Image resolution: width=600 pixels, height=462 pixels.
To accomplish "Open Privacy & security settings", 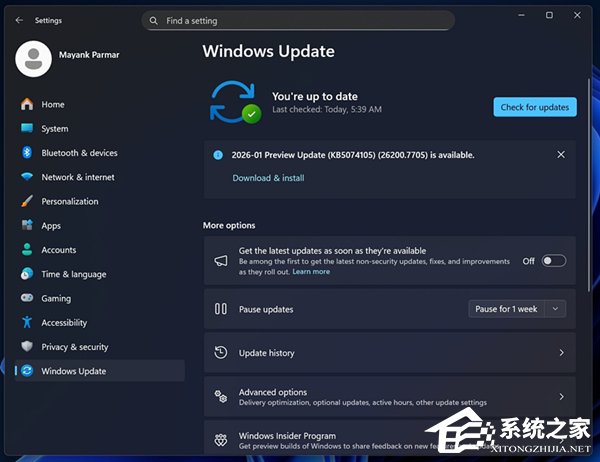I will tap(99, 347).
